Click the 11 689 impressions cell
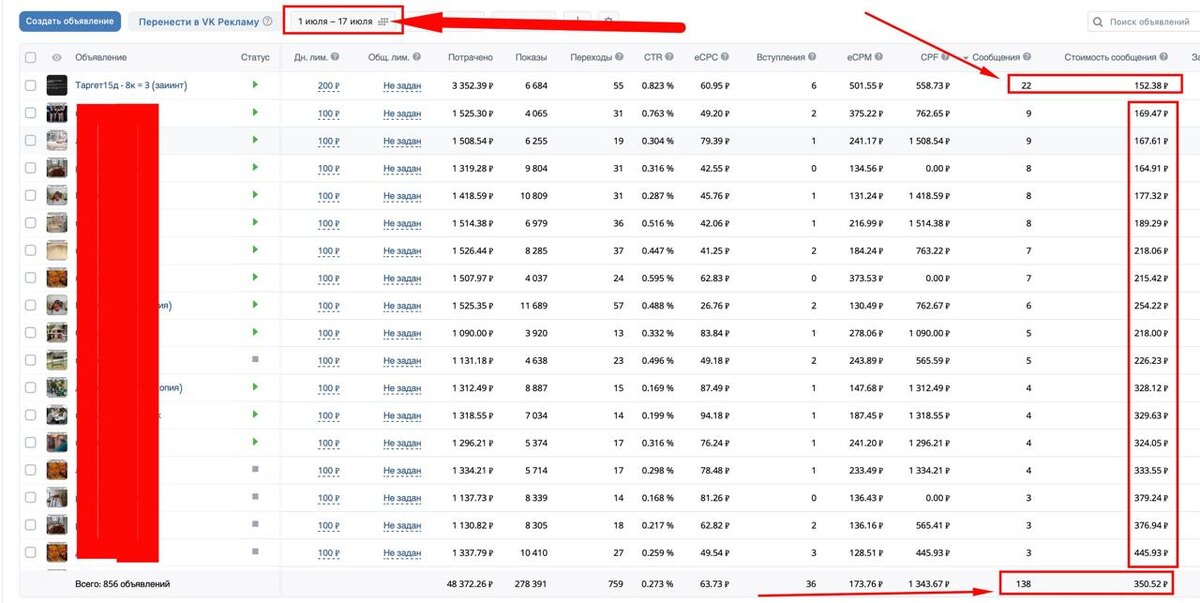Image resolution: width=1200 pixels, height=603 pixels. (x=532, y=305)
